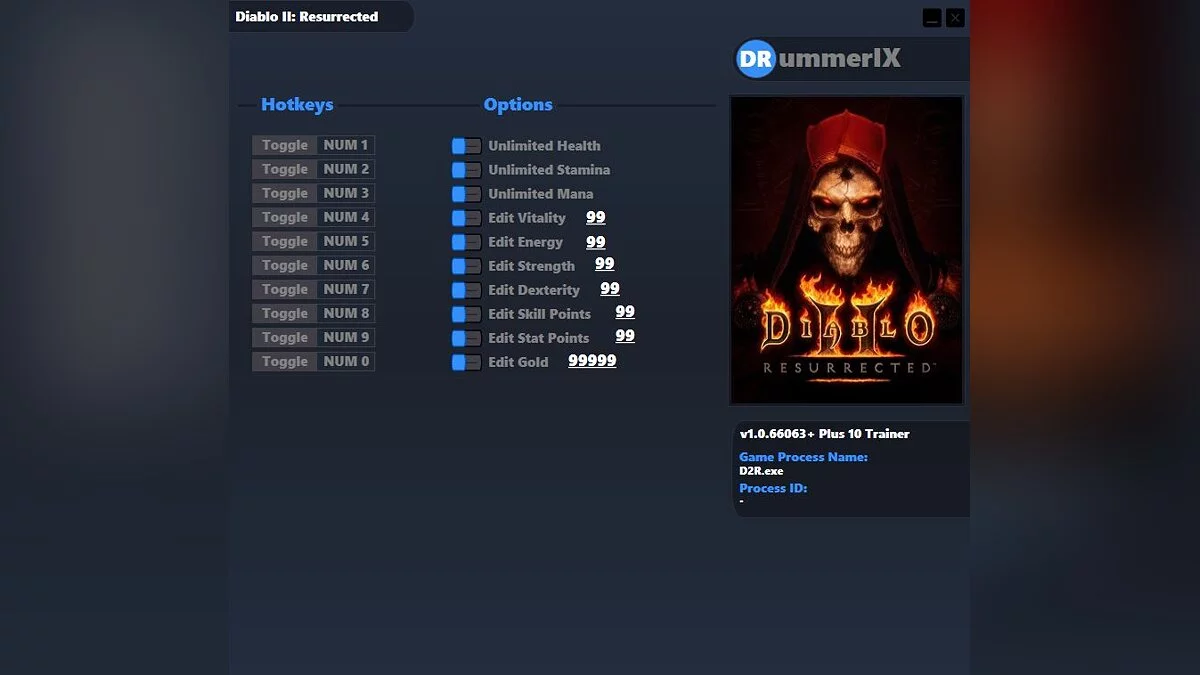This screenshot has height=675, width=1200.
Task: Click the Toggle button for NUM 4
Action: point(285,217)
